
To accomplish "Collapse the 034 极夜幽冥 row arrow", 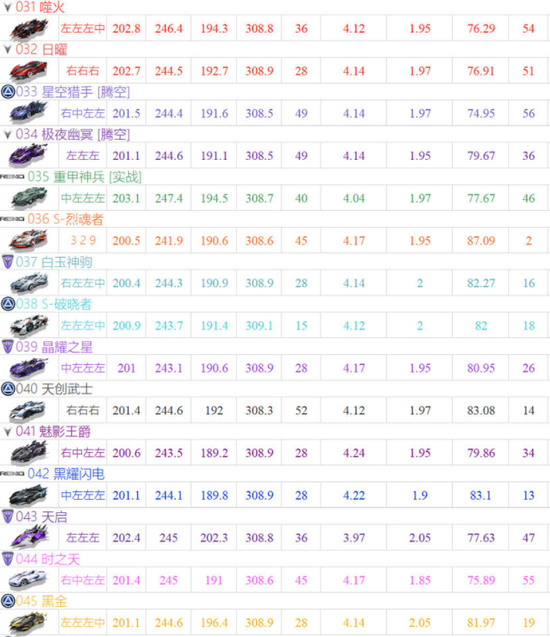I will (x=7, y=134).
